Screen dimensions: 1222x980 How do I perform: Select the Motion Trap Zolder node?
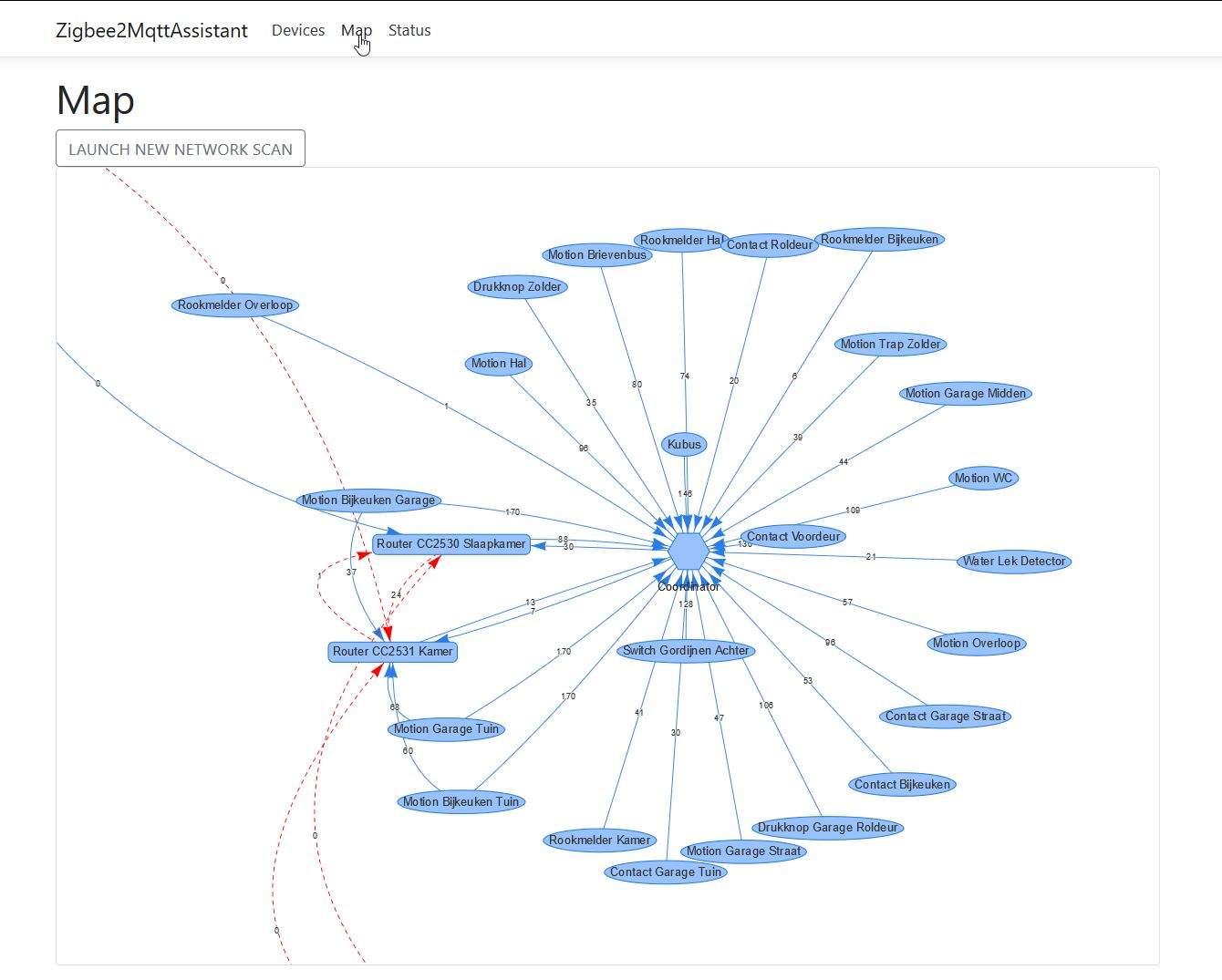890,345
